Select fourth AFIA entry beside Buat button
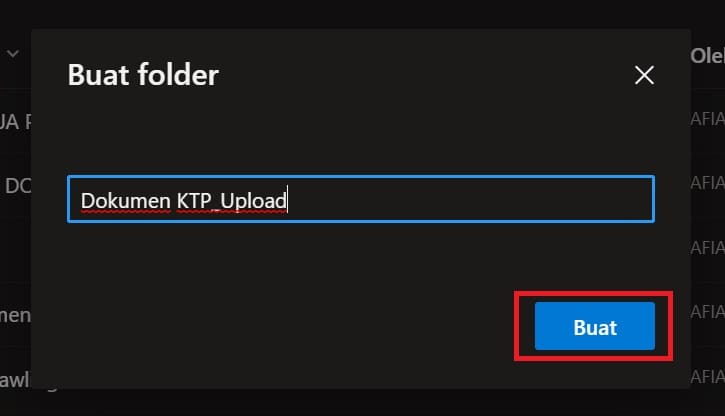Viewport: 725px width, 416px height. click(x=707, y=312)
